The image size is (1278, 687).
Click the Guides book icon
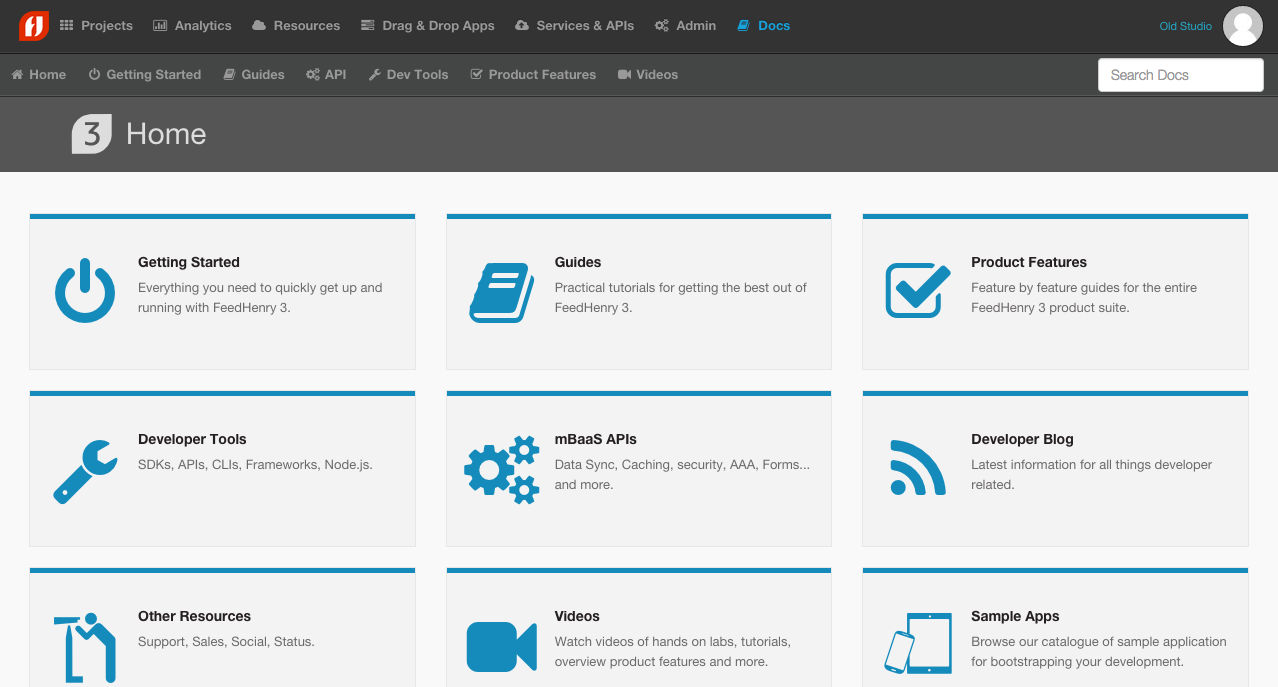[x=502, y=292]
